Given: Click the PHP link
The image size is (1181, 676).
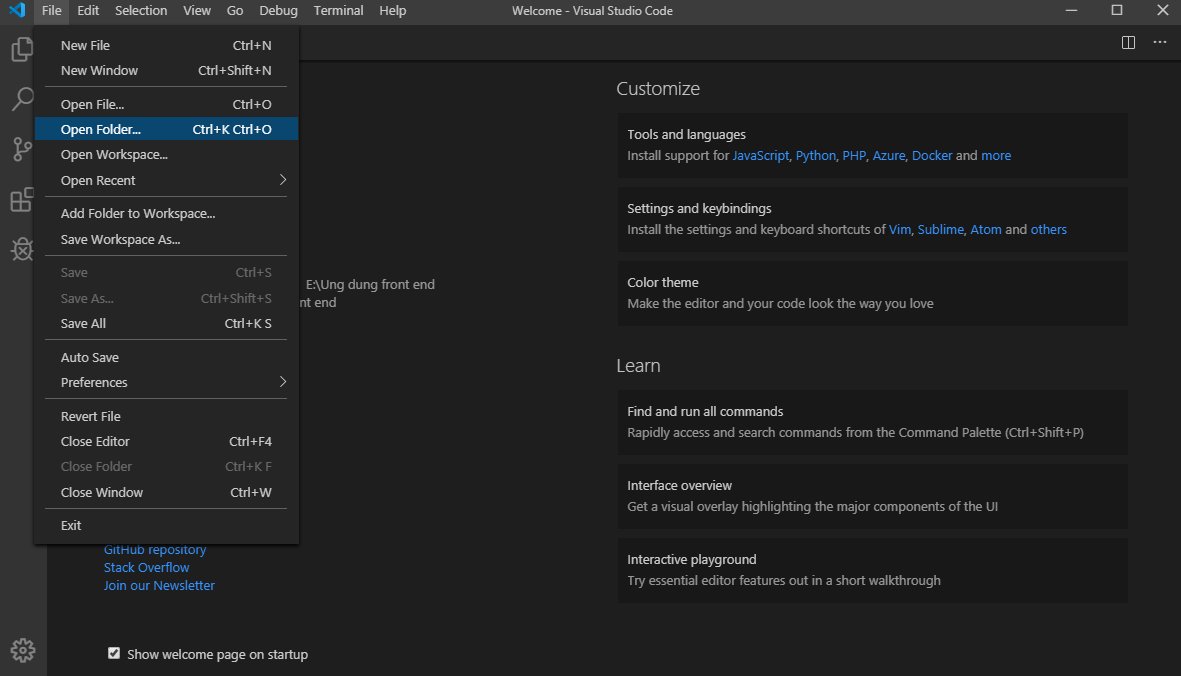Looking at the screenshot, I should 854,156.
